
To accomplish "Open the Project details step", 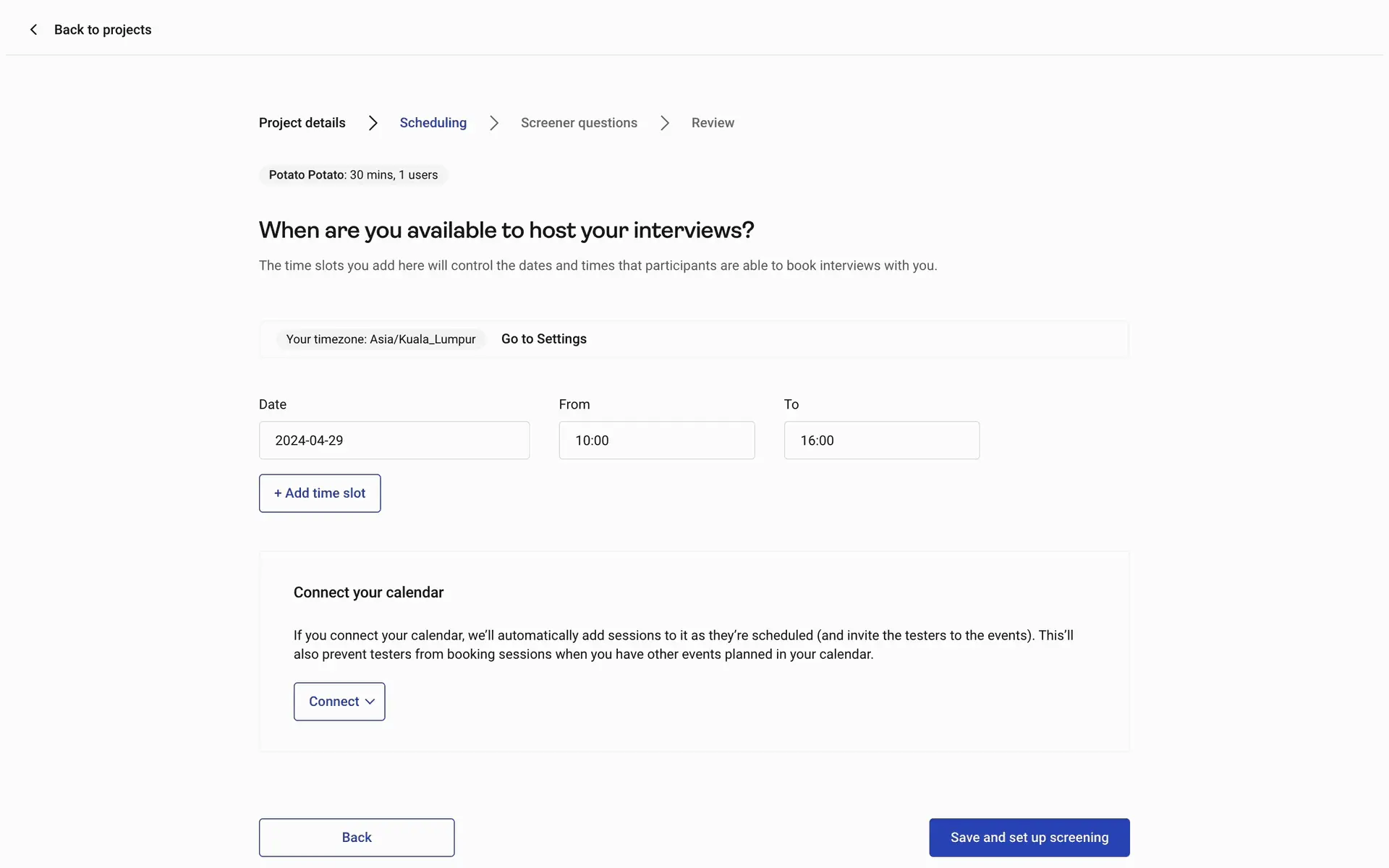I will (302, 123).
